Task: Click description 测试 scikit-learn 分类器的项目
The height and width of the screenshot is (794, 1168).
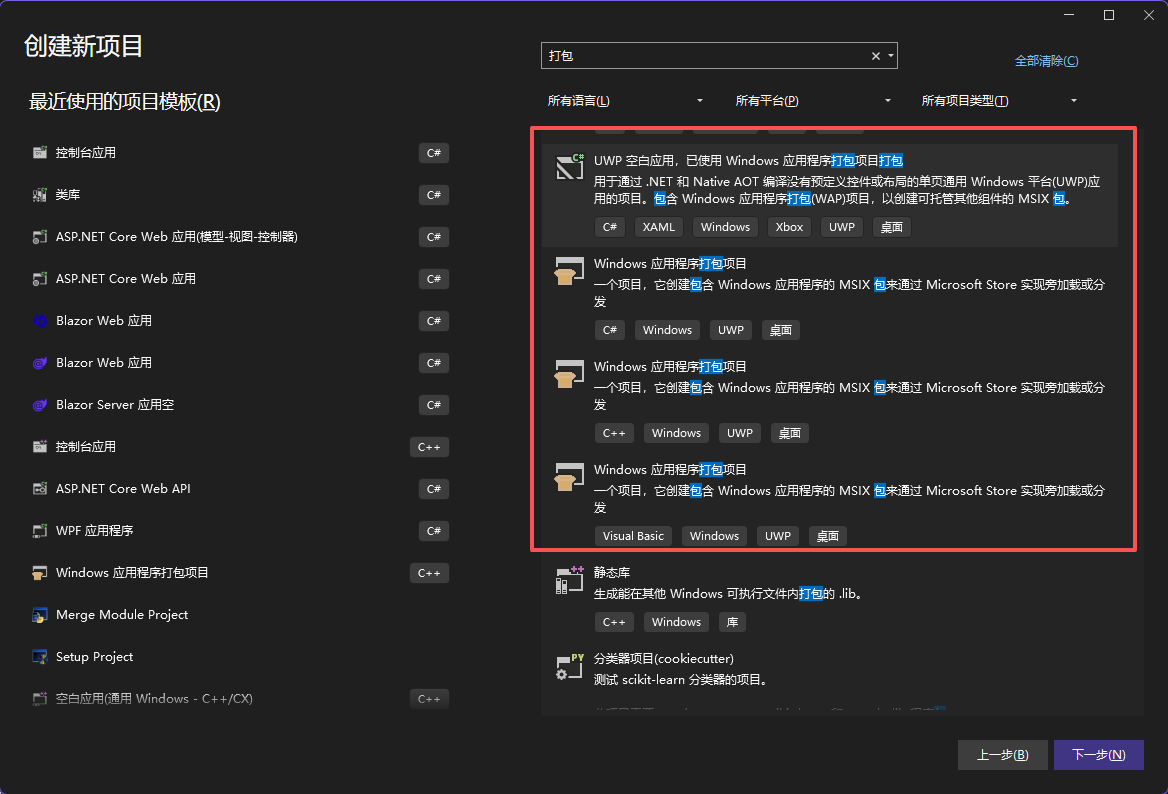Action: (681, 679)
